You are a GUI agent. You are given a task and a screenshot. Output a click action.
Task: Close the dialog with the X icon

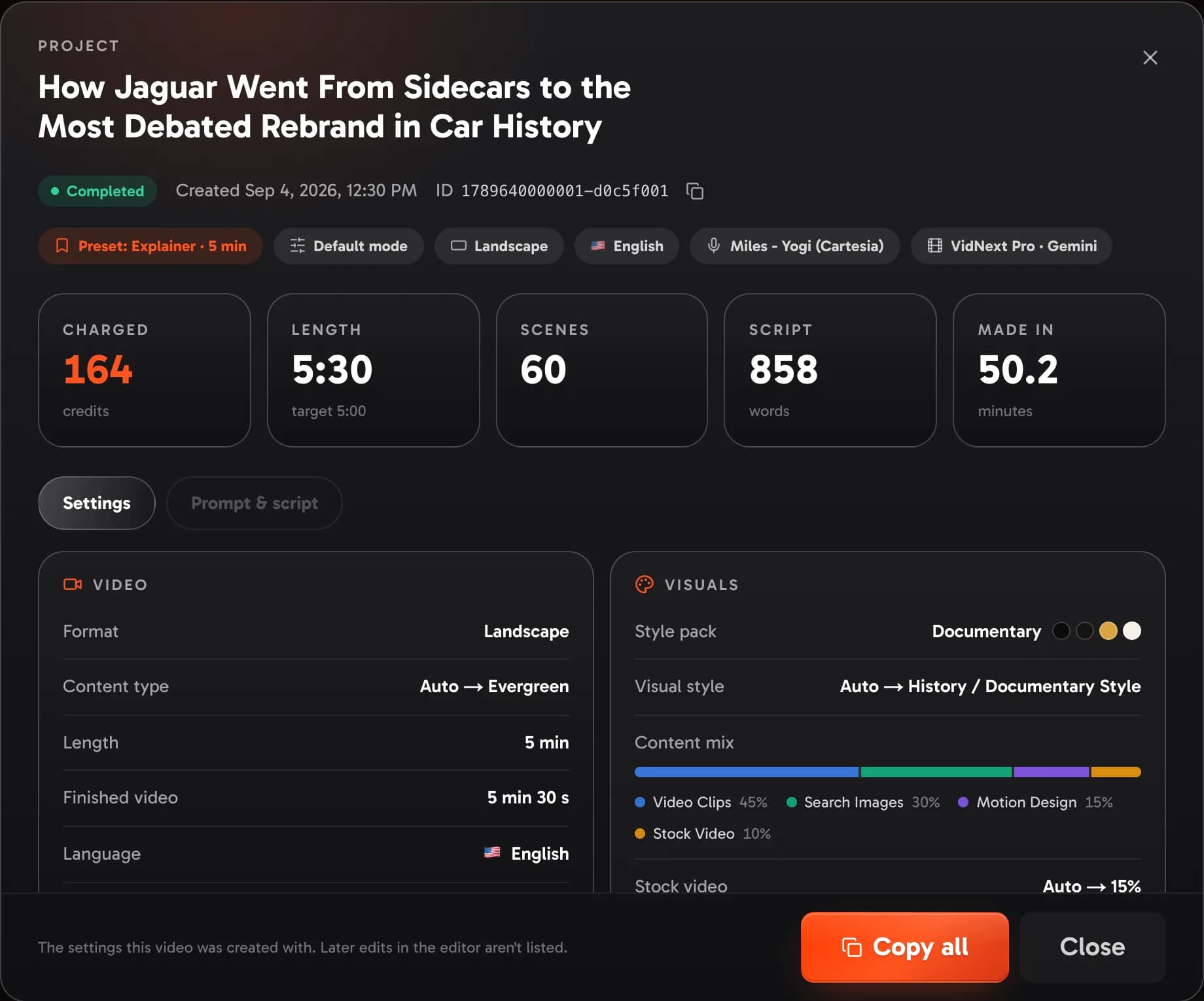(x=1150, y=58)
